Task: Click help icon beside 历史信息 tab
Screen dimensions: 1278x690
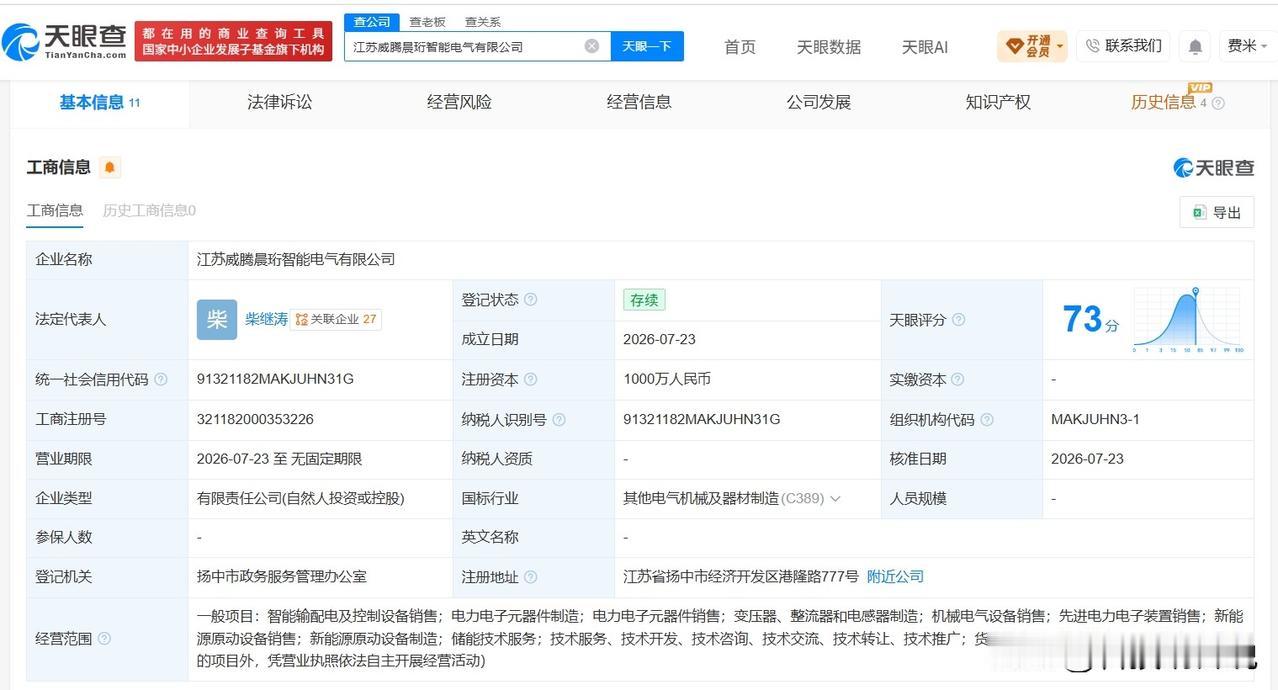Action: pyautogui.click(x=1218, y=103)
